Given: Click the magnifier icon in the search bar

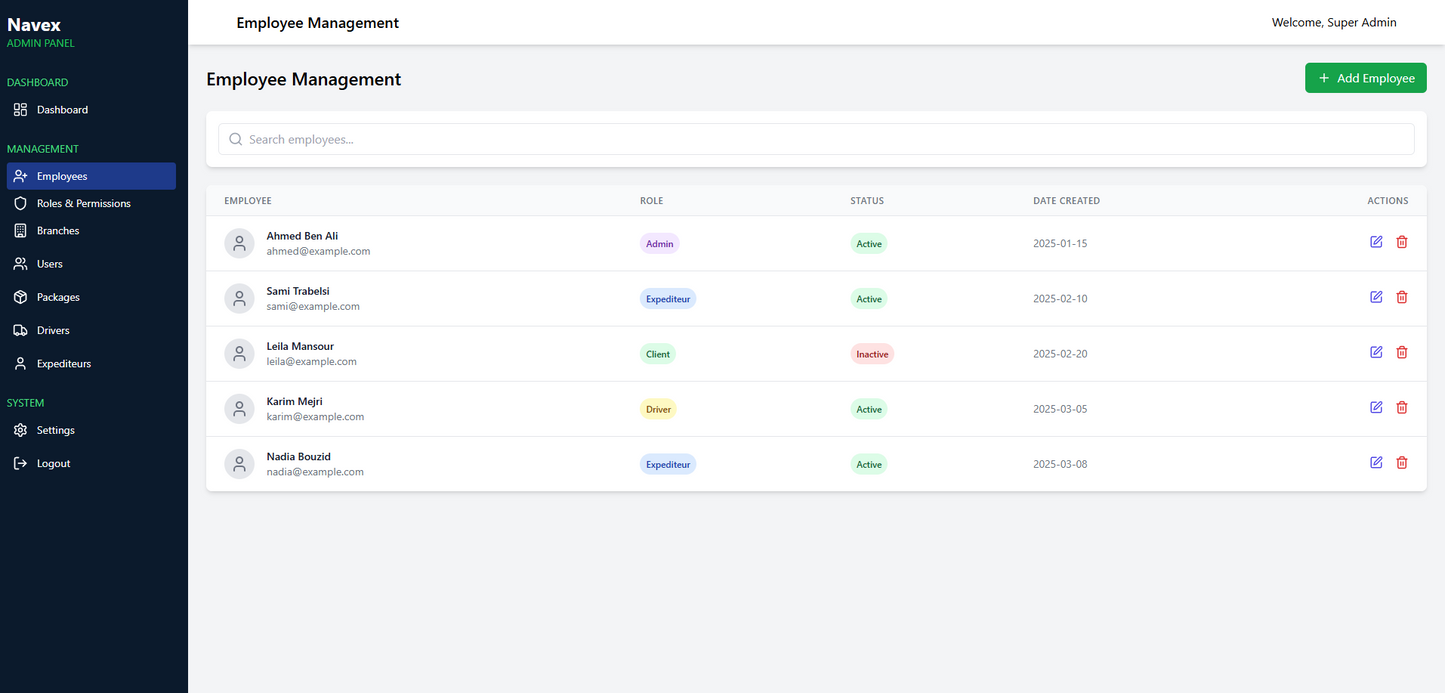Looking at the screenshot, I should [x=236, y=140].
